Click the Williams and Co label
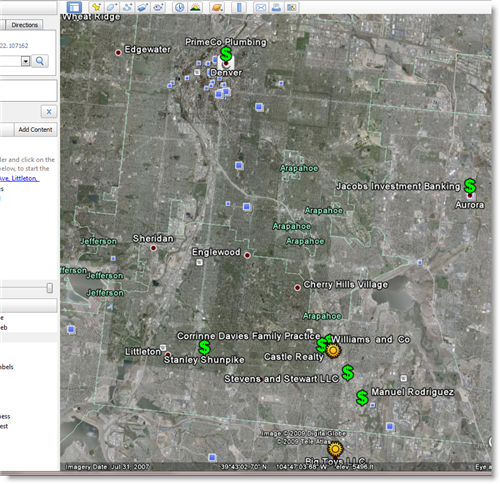The width and height of the screenshot is (500, 484). (x=370, y=339)
